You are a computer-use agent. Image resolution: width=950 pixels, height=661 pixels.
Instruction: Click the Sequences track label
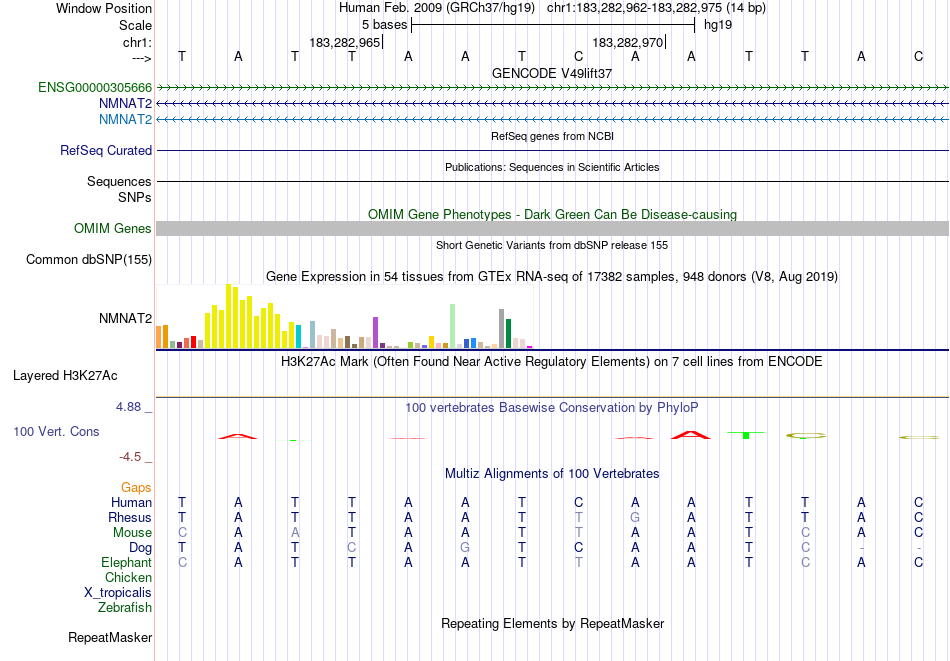[119, 181]
